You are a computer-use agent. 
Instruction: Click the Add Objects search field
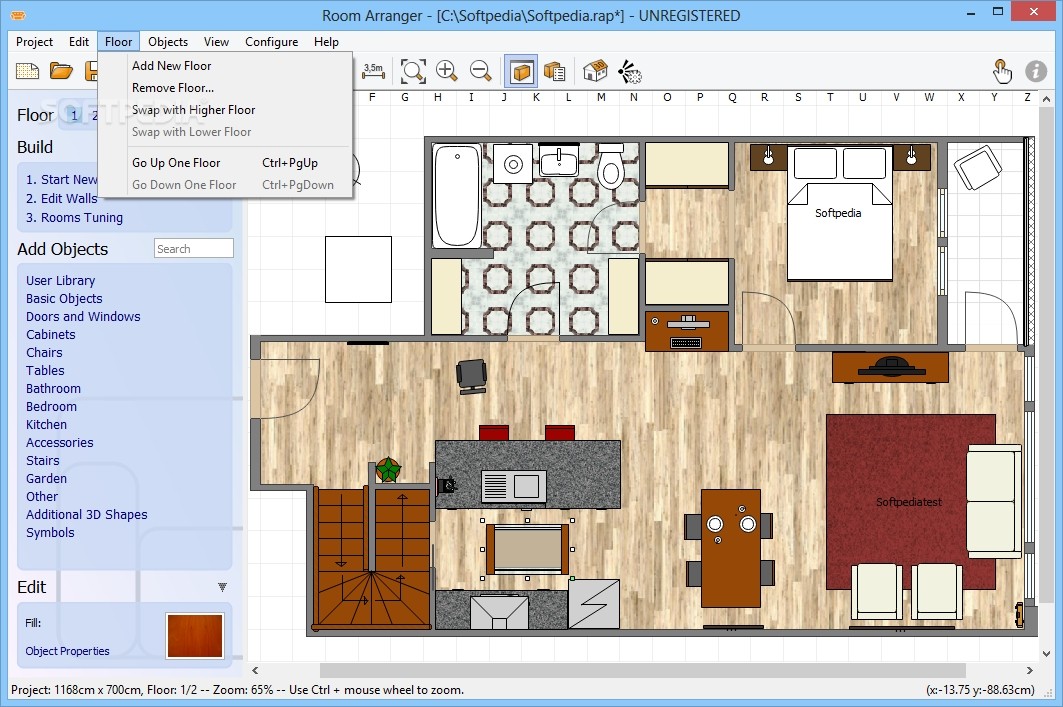click(194, 249)
